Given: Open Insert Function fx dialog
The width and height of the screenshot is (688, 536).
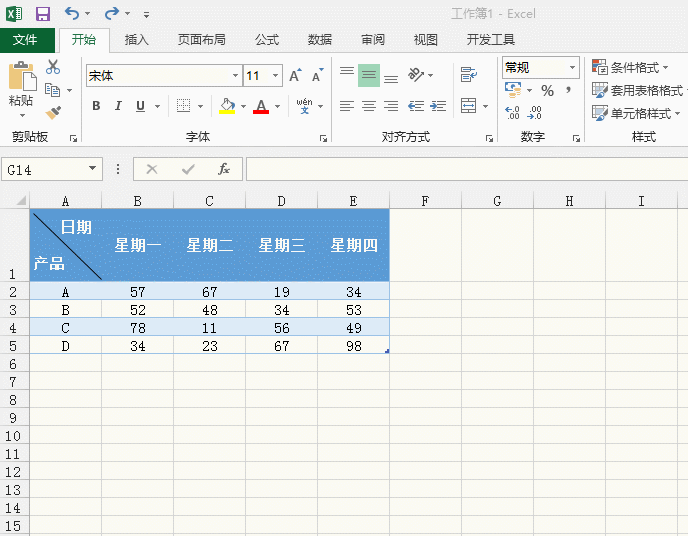Looking at the screenshot, I should (224, 169).
